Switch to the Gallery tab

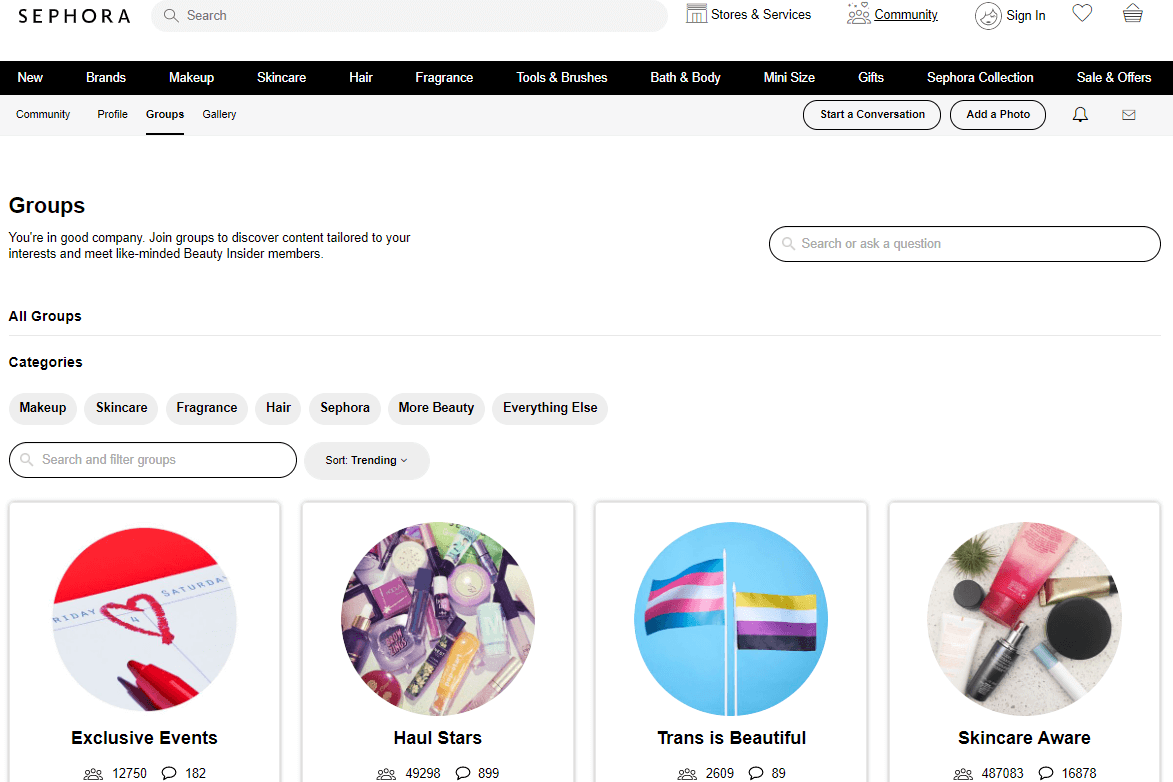click(x=219, y=114)
